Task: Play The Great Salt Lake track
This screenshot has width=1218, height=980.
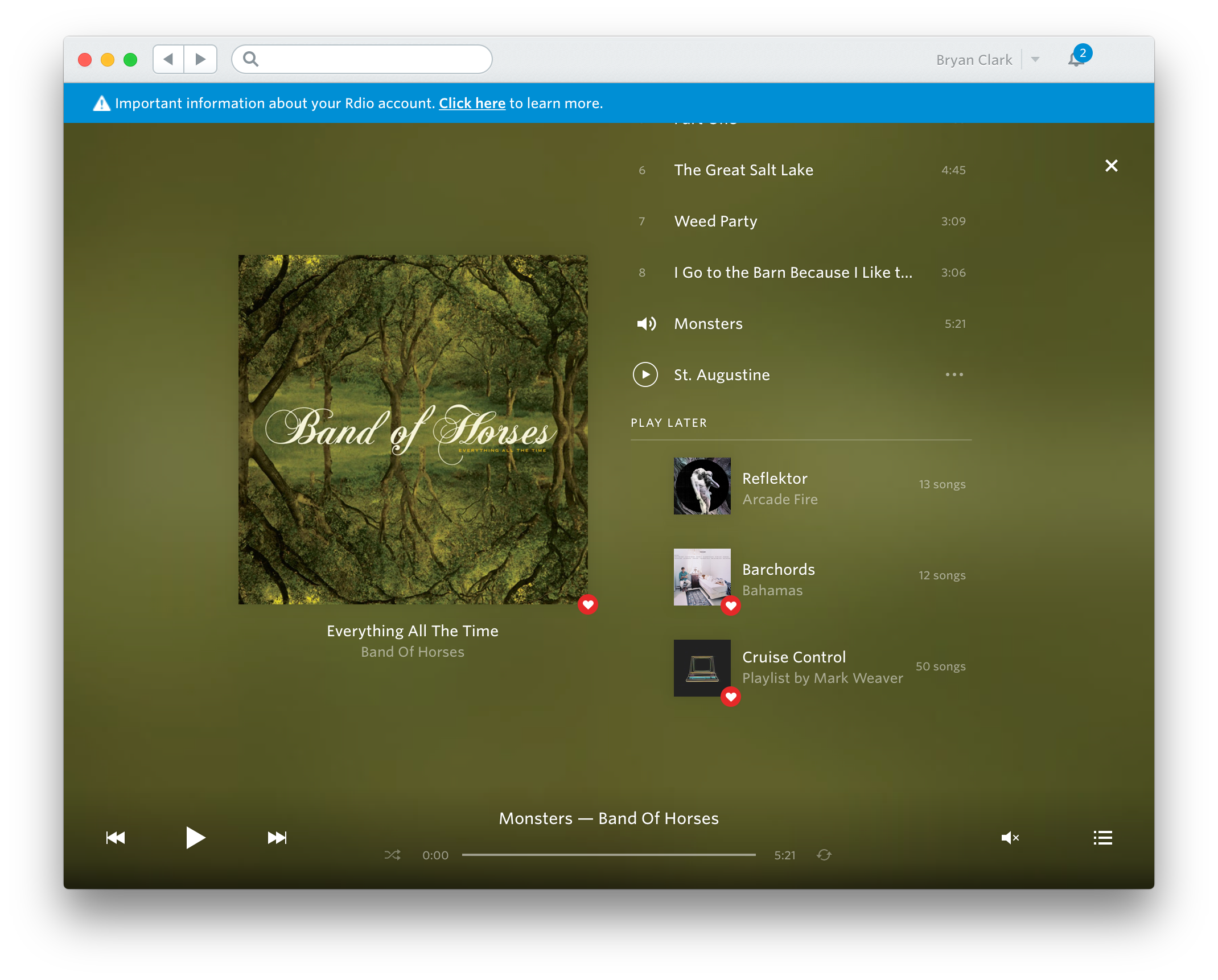Action: (801, 170)
